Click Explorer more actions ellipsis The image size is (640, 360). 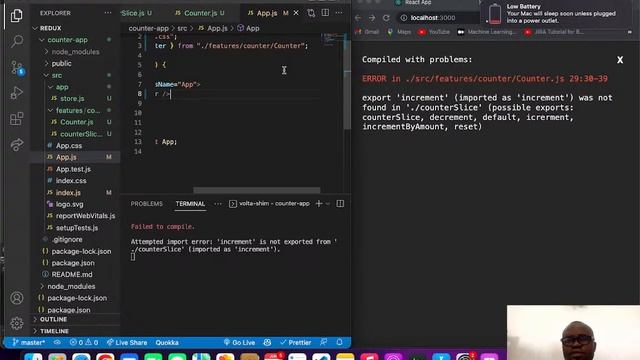click(108, 13)
